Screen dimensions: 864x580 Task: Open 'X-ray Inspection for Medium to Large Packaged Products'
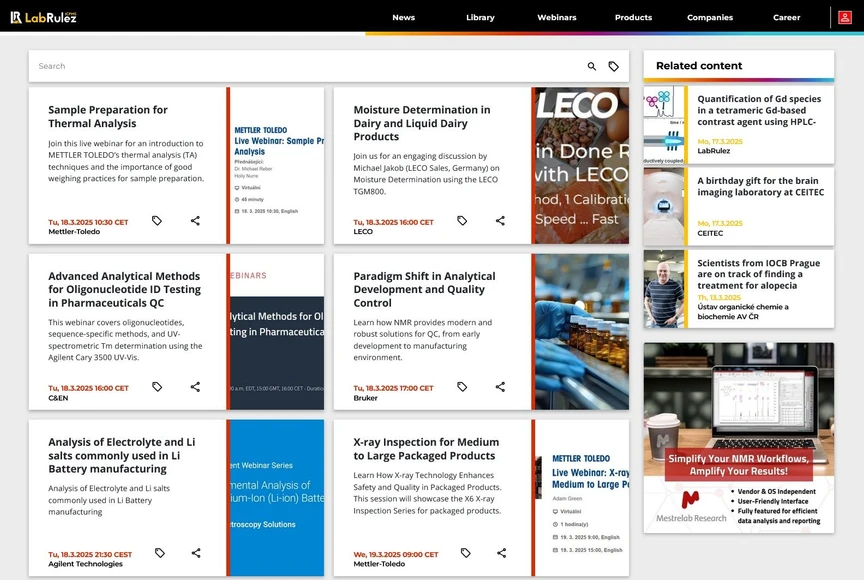426,449
